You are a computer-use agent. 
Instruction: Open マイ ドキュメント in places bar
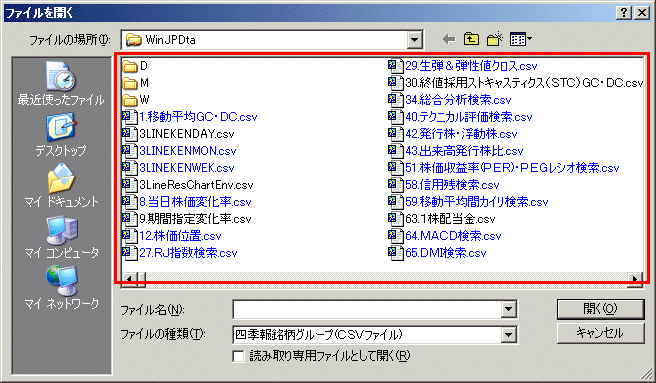pyautogui.click(x=61, y=185)
